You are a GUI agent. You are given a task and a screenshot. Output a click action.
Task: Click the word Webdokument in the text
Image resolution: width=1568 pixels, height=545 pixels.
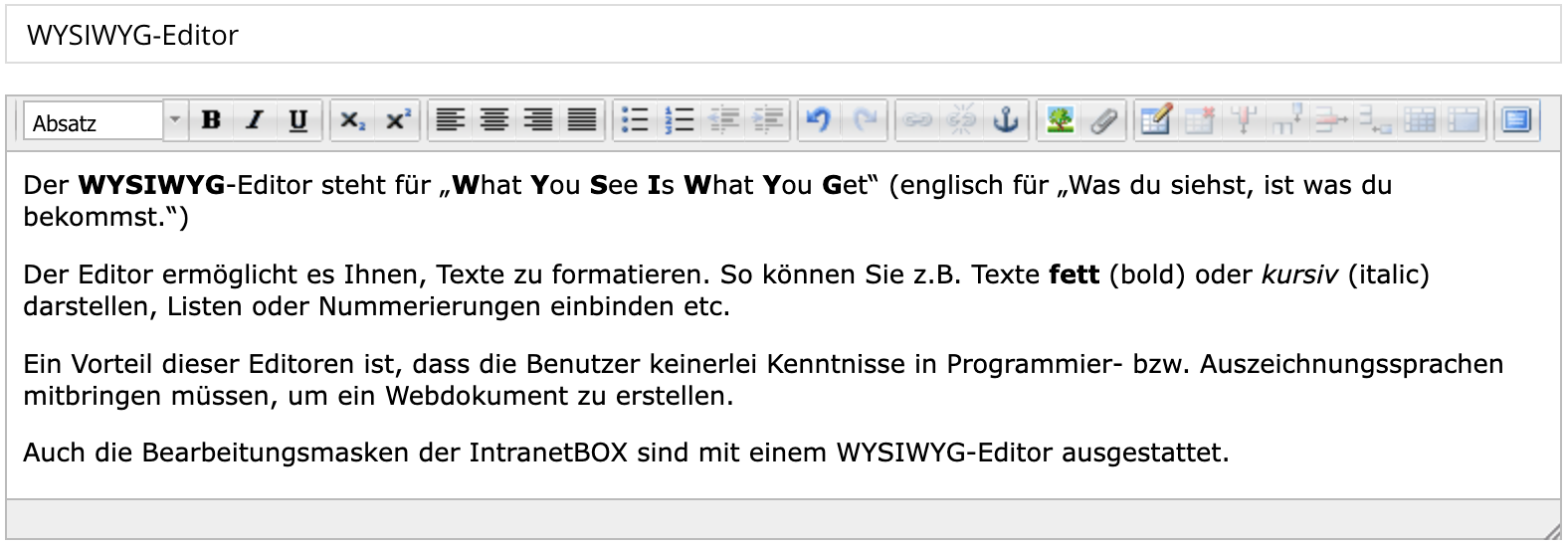[477, 396]
